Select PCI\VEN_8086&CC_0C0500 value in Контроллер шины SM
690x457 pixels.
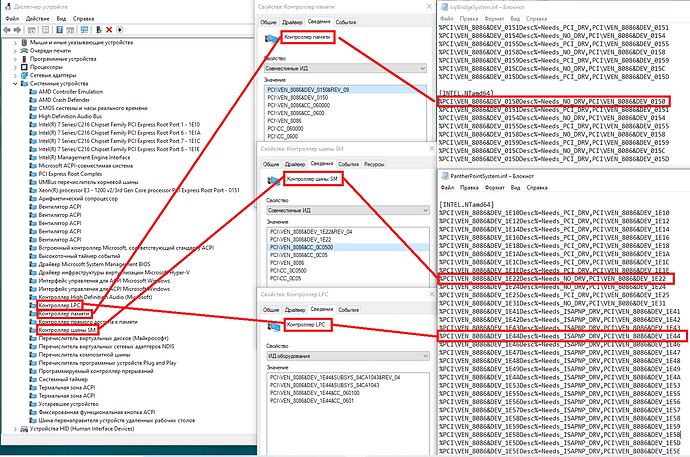(x=348, y=247)
